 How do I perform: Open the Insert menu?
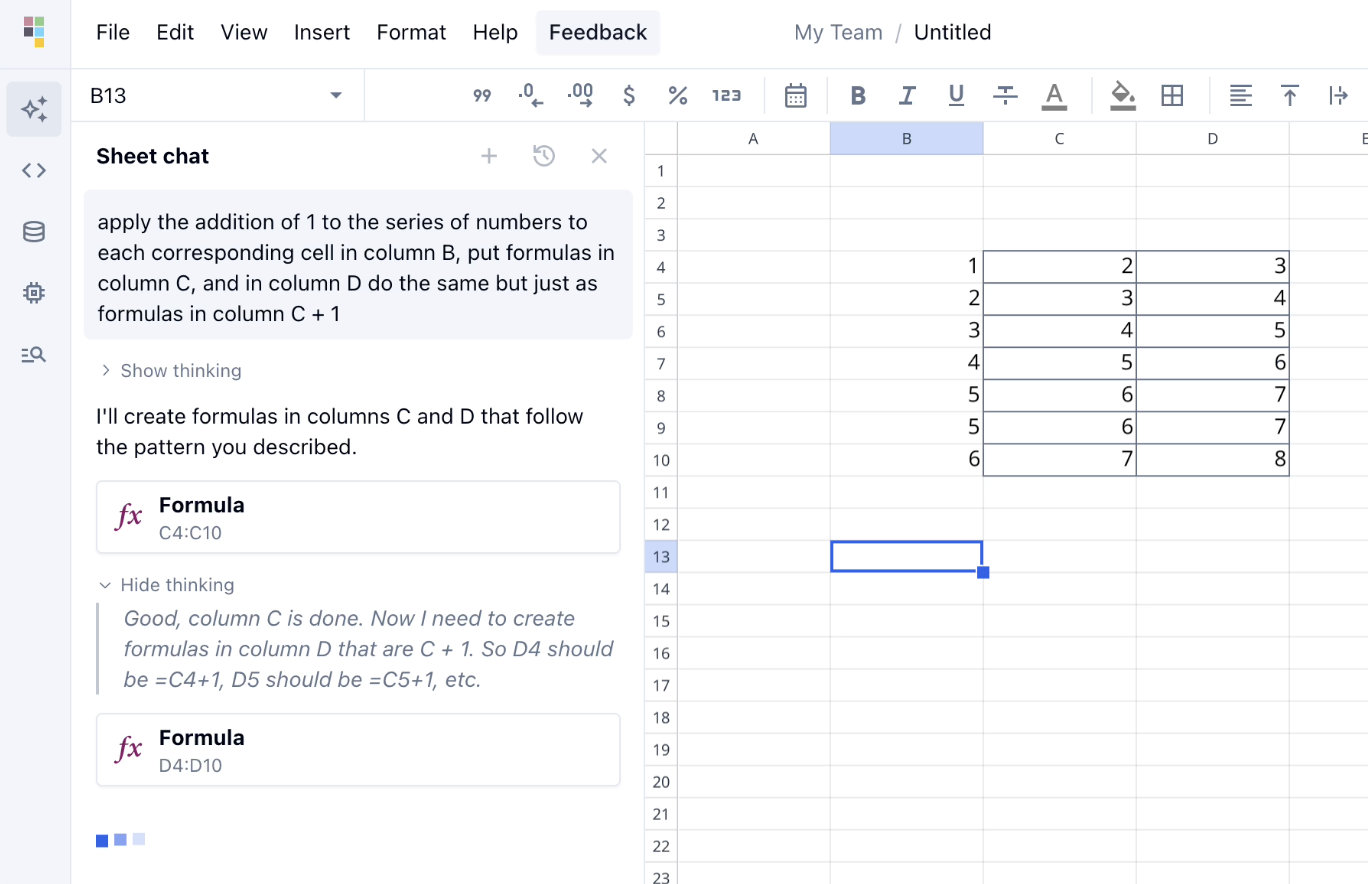322,32
